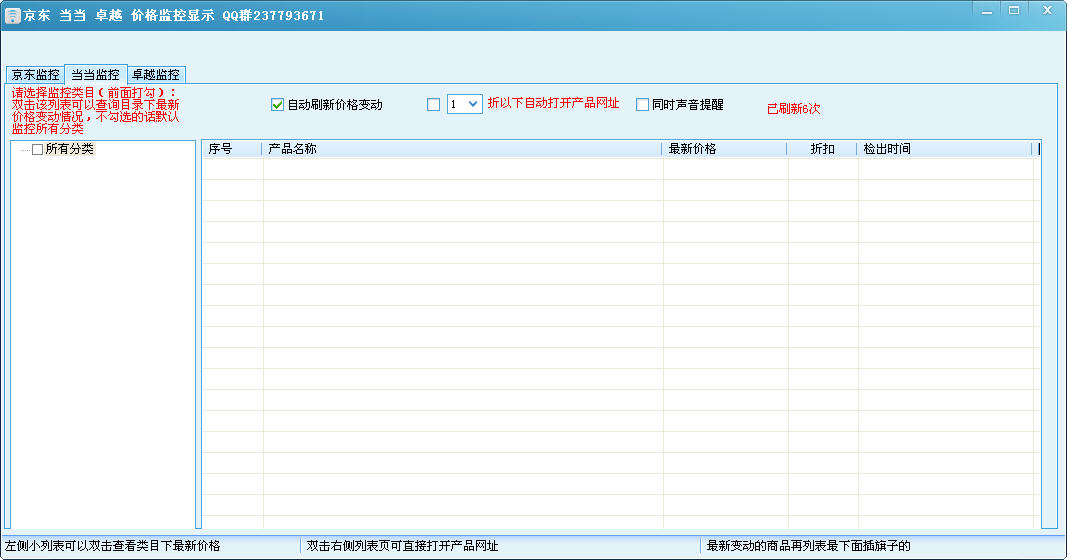Click the 折扣 column header

(822, 149)
